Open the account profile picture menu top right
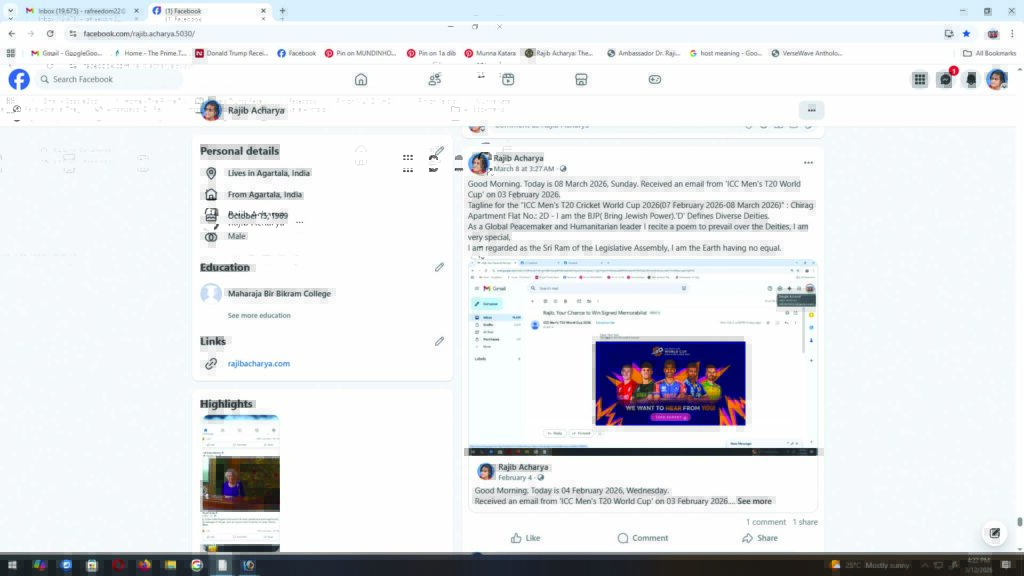 tap(995, 80)
